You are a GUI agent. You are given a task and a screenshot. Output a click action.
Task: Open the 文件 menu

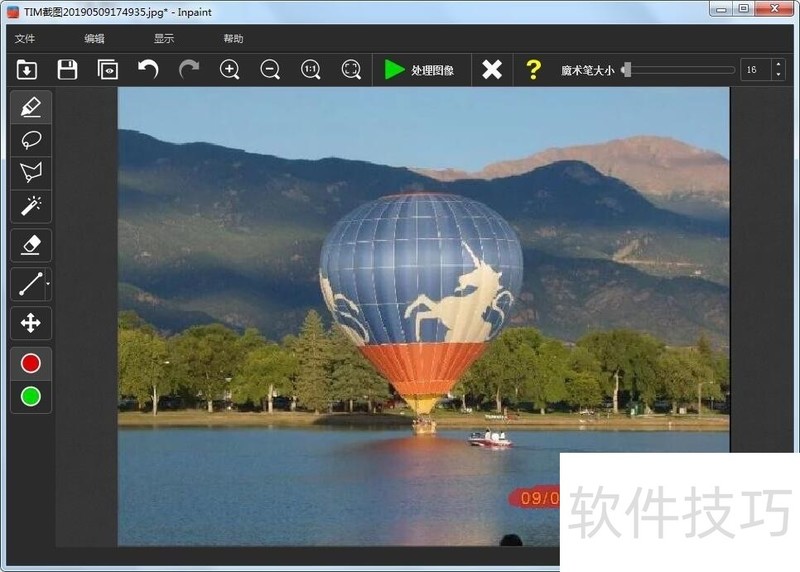coord(24,39)
